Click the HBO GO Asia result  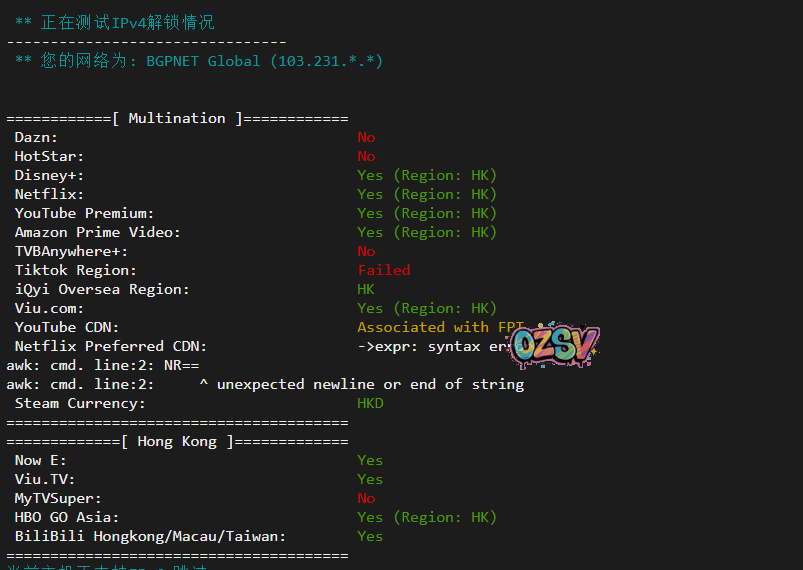(x=427, y=517)
